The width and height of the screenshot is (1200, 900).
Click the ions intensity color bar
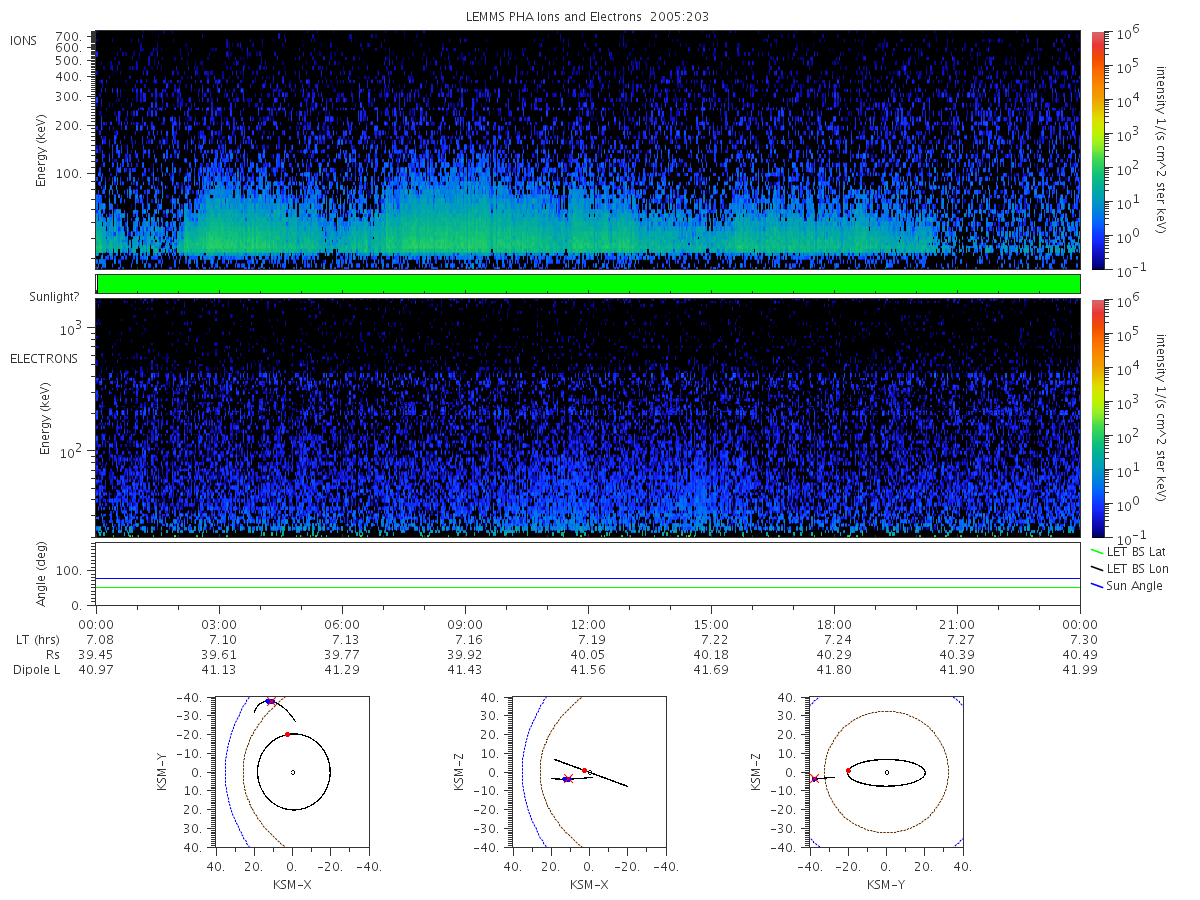[1097, 150]
